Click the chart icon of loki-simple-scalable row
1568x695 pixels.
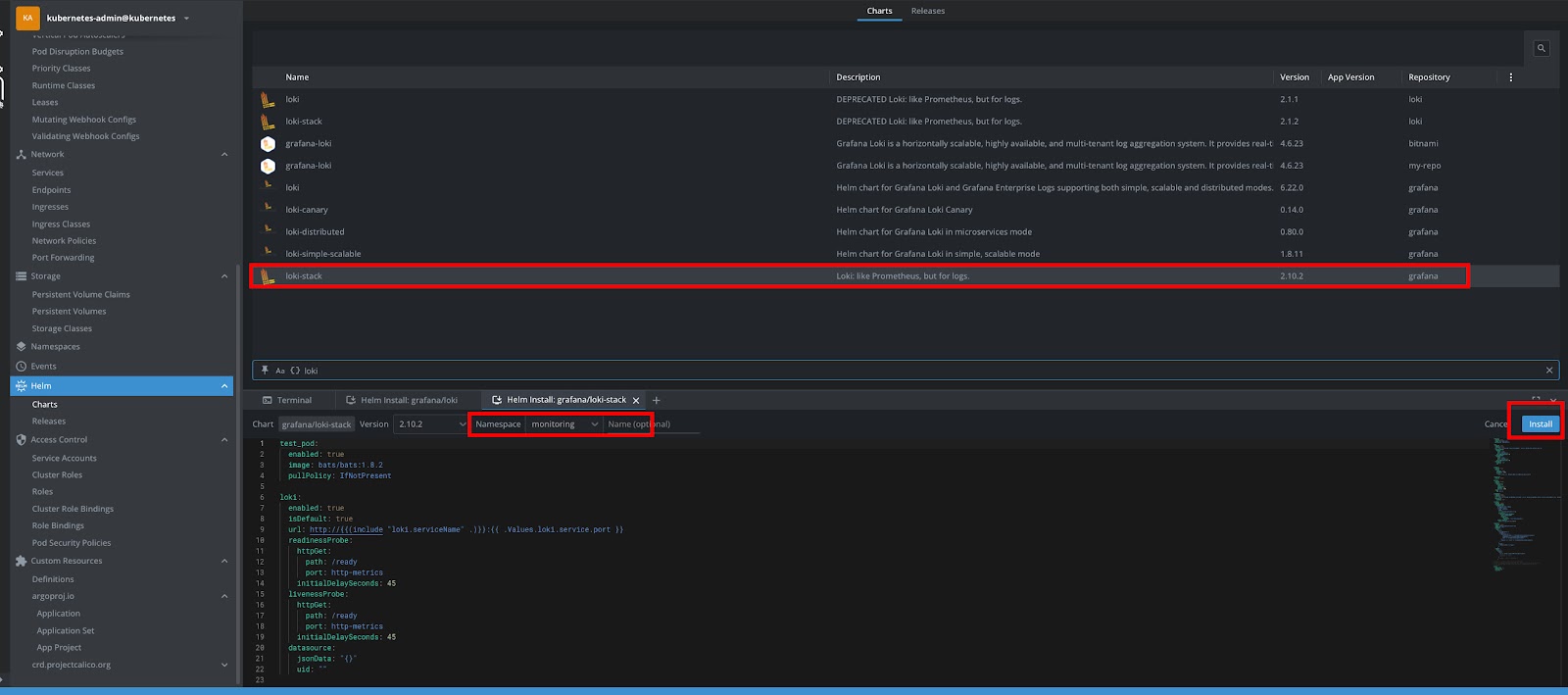[268, 251]
